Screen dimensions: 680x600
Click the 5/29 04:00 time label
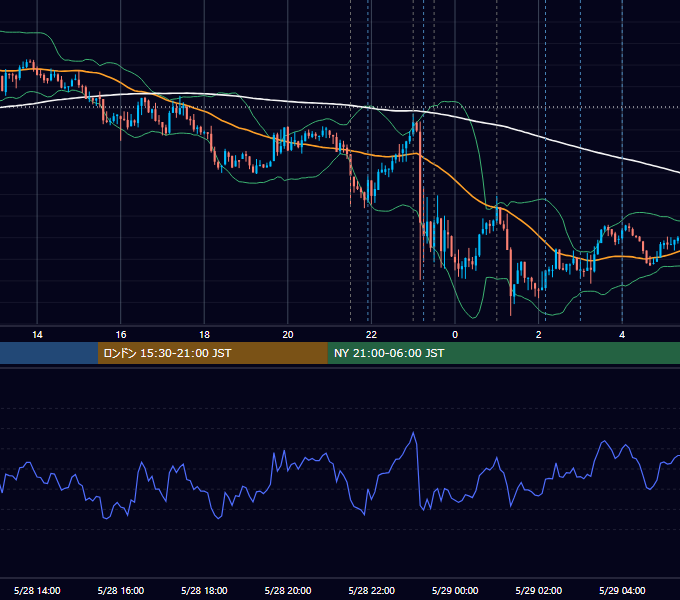622,590
